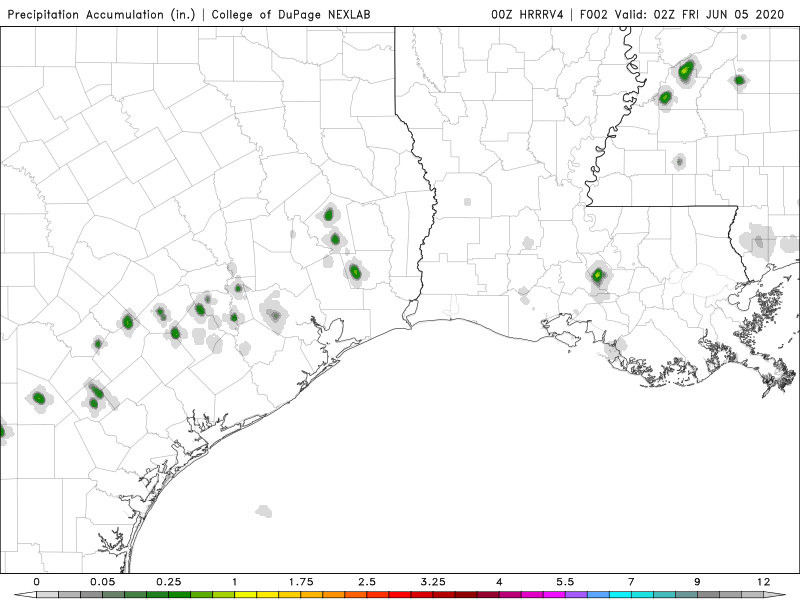Screen dimensions: 800x600
Task: Pick the cyan swatch below legend value 7
Action: click(x=620, y=595)
